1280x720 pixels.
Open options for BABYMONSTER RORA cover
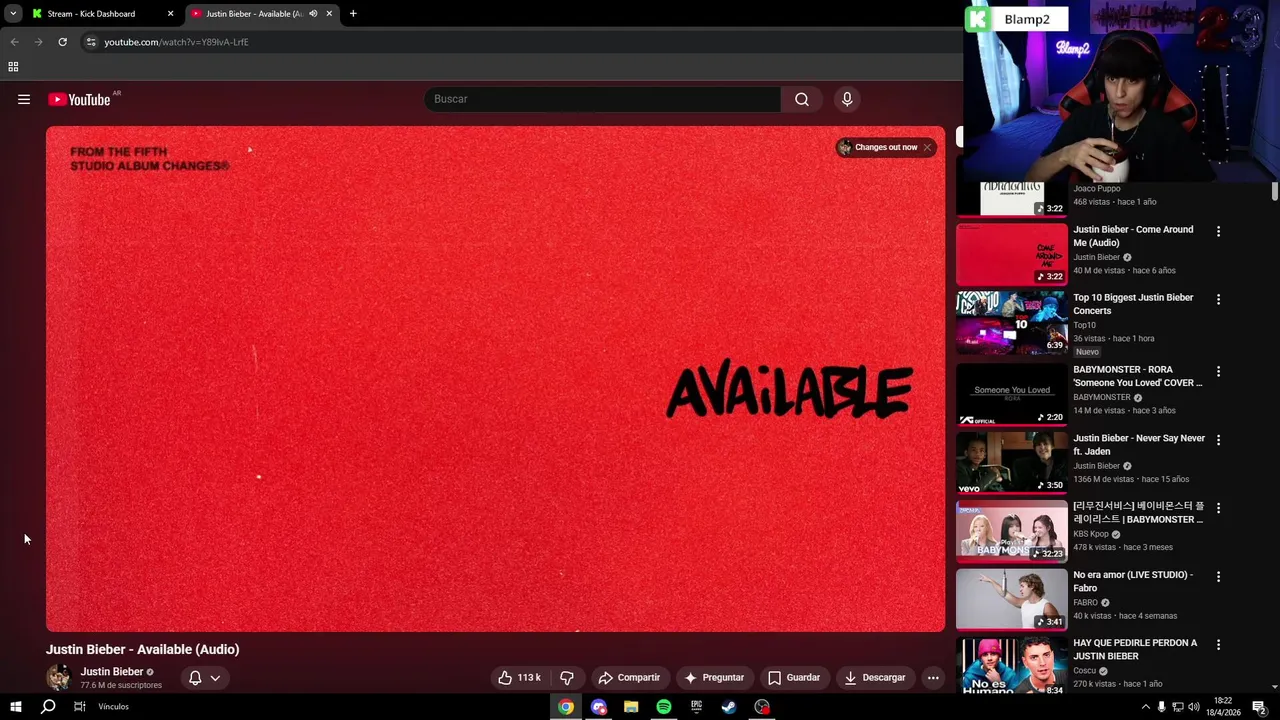[x=1218, y=371]
